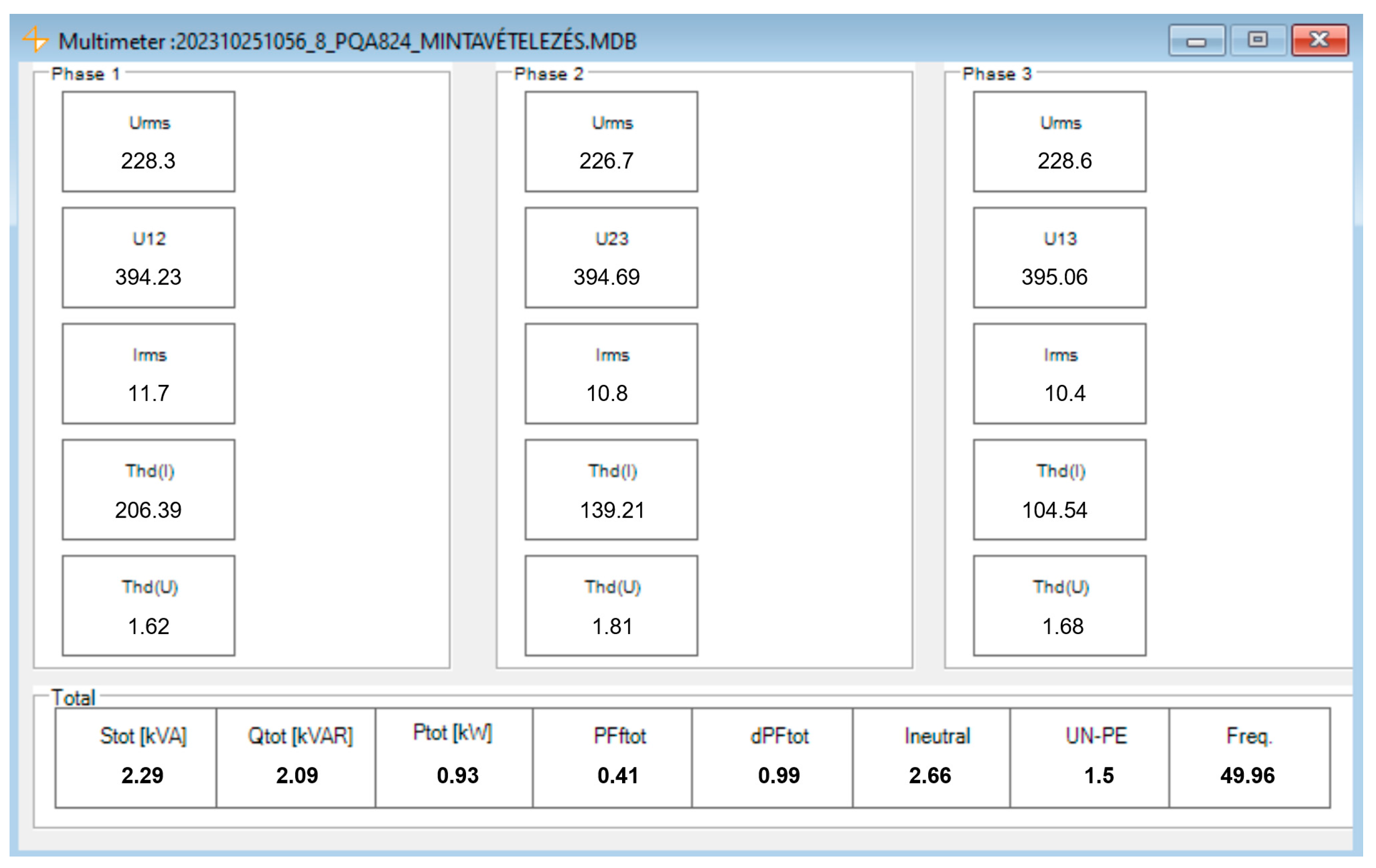Screen dimensions: 1376x868
Task: Click the Stot [kVA] total cell
Action: click(x=136, y=758)
